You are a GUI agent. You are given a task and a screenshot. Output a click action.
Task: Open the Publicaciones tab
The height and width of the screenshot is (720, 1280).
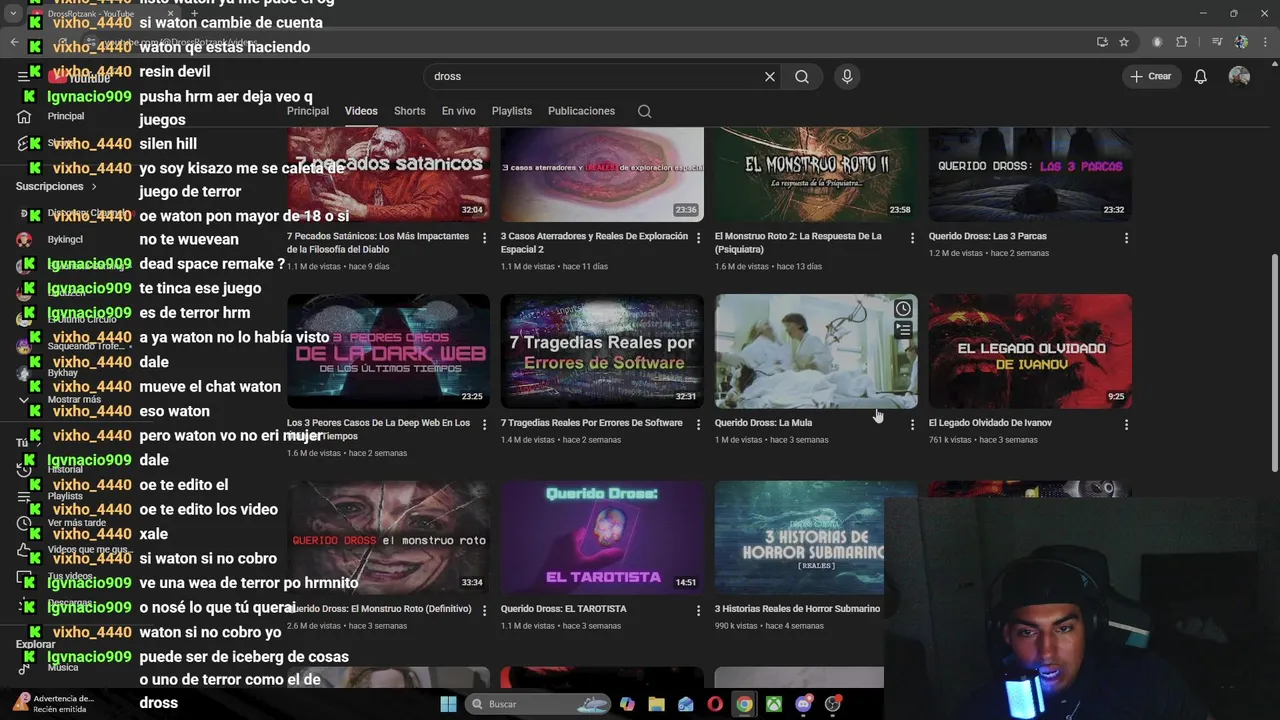point(581,111)
